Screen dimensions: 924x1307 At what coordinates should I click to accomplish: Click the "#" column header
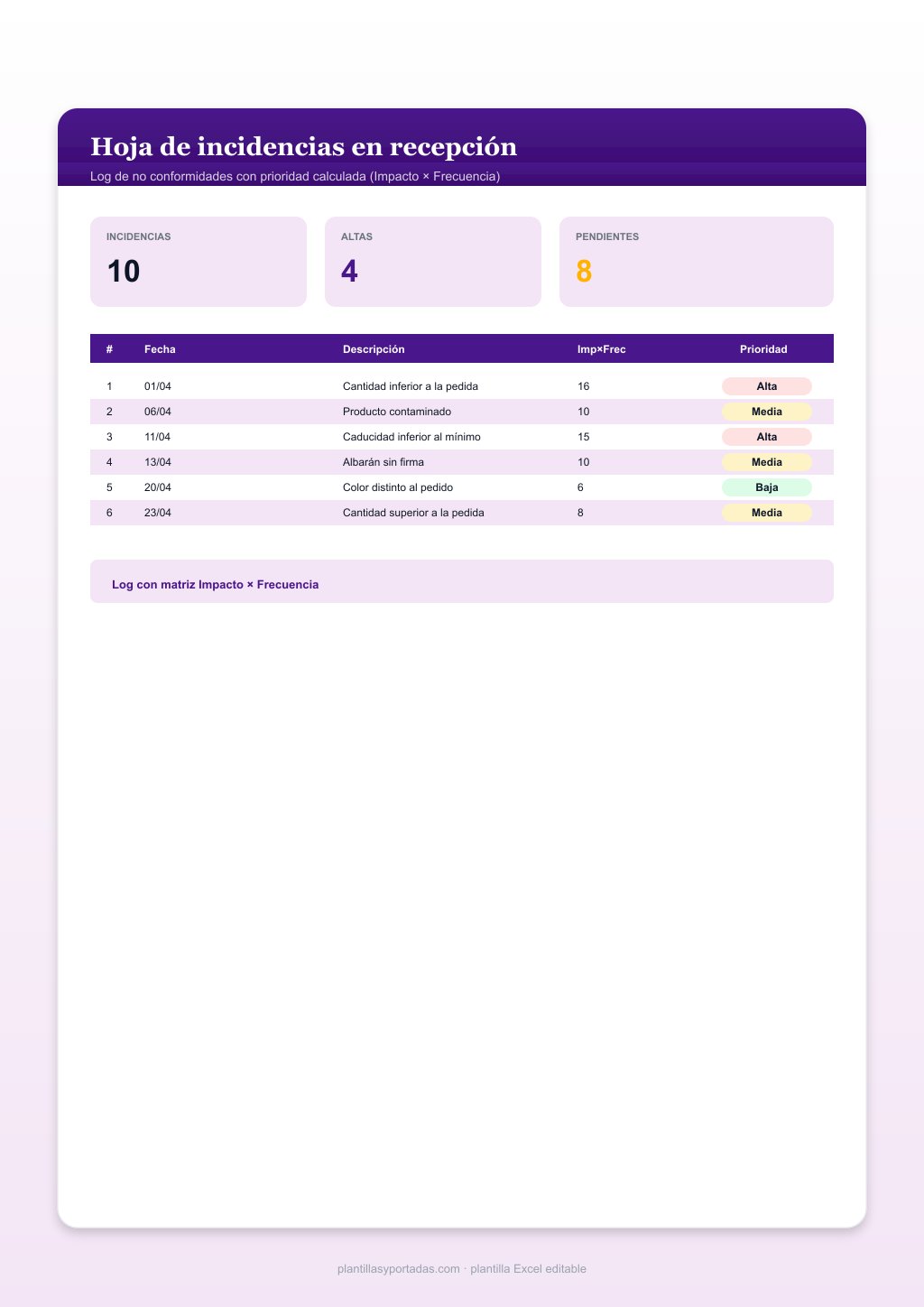tap(109, 349)
